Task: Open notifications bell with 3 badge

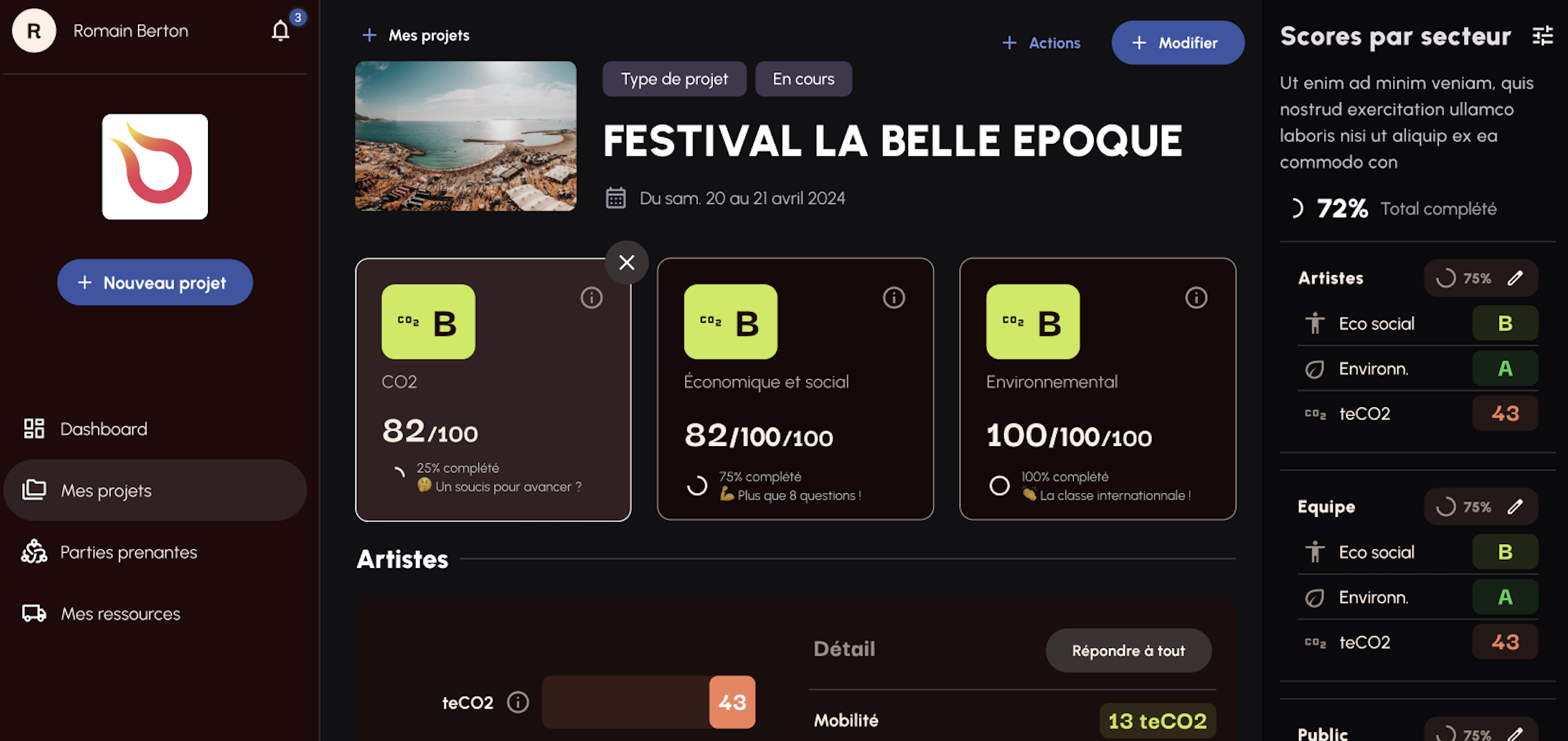Action: 280,31
